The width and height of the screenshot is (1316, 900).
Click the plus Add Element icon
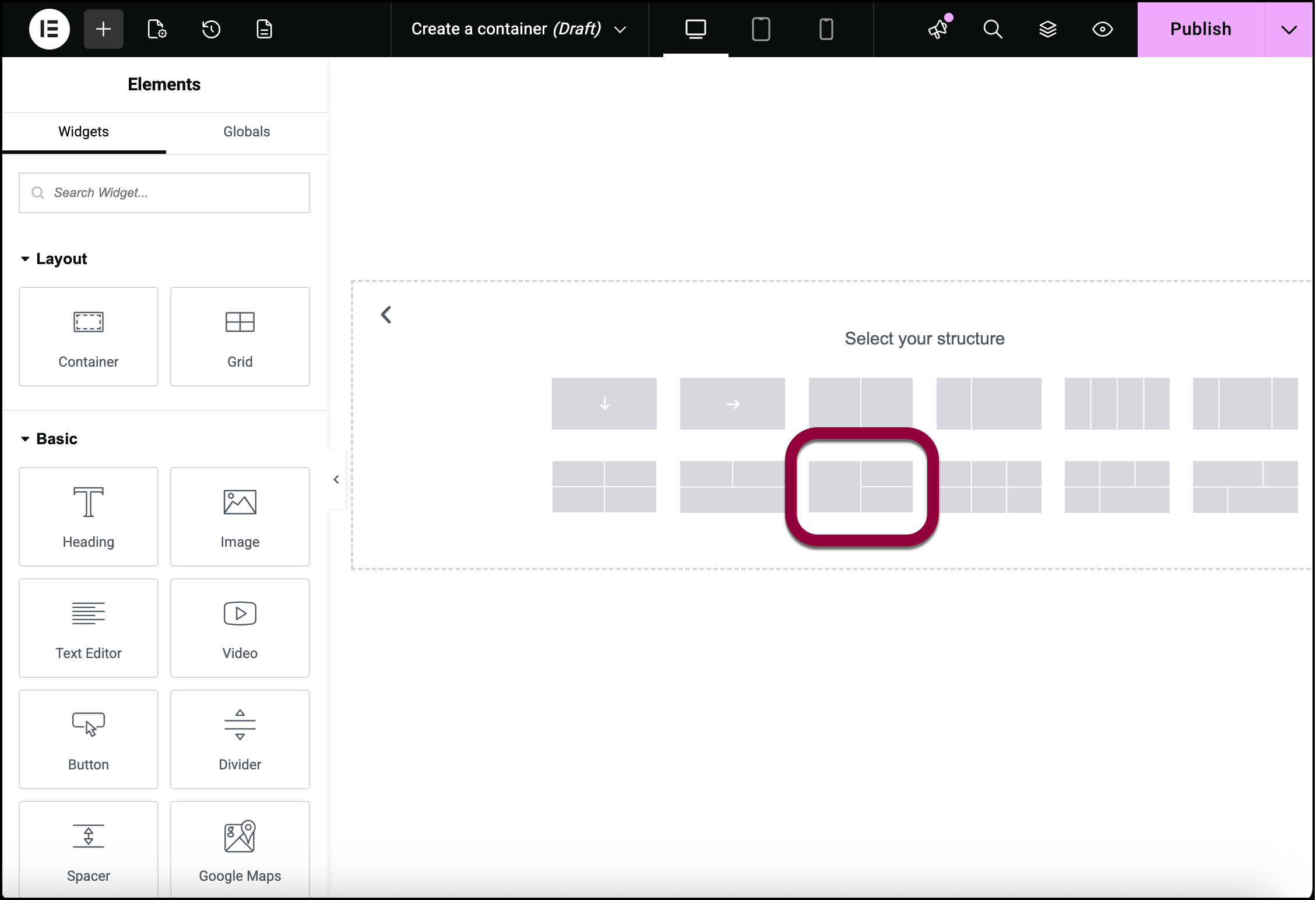pyautogui.click(x=103, y=29)
